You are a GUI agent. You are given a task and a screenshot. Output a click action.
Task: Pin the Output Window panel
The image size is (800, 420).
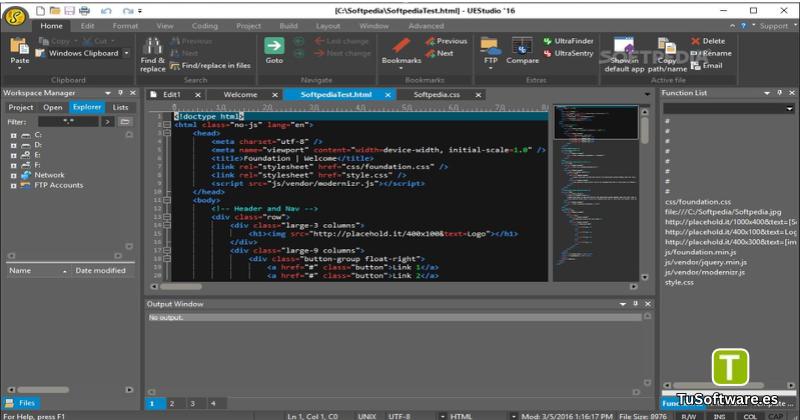point(635,304)
